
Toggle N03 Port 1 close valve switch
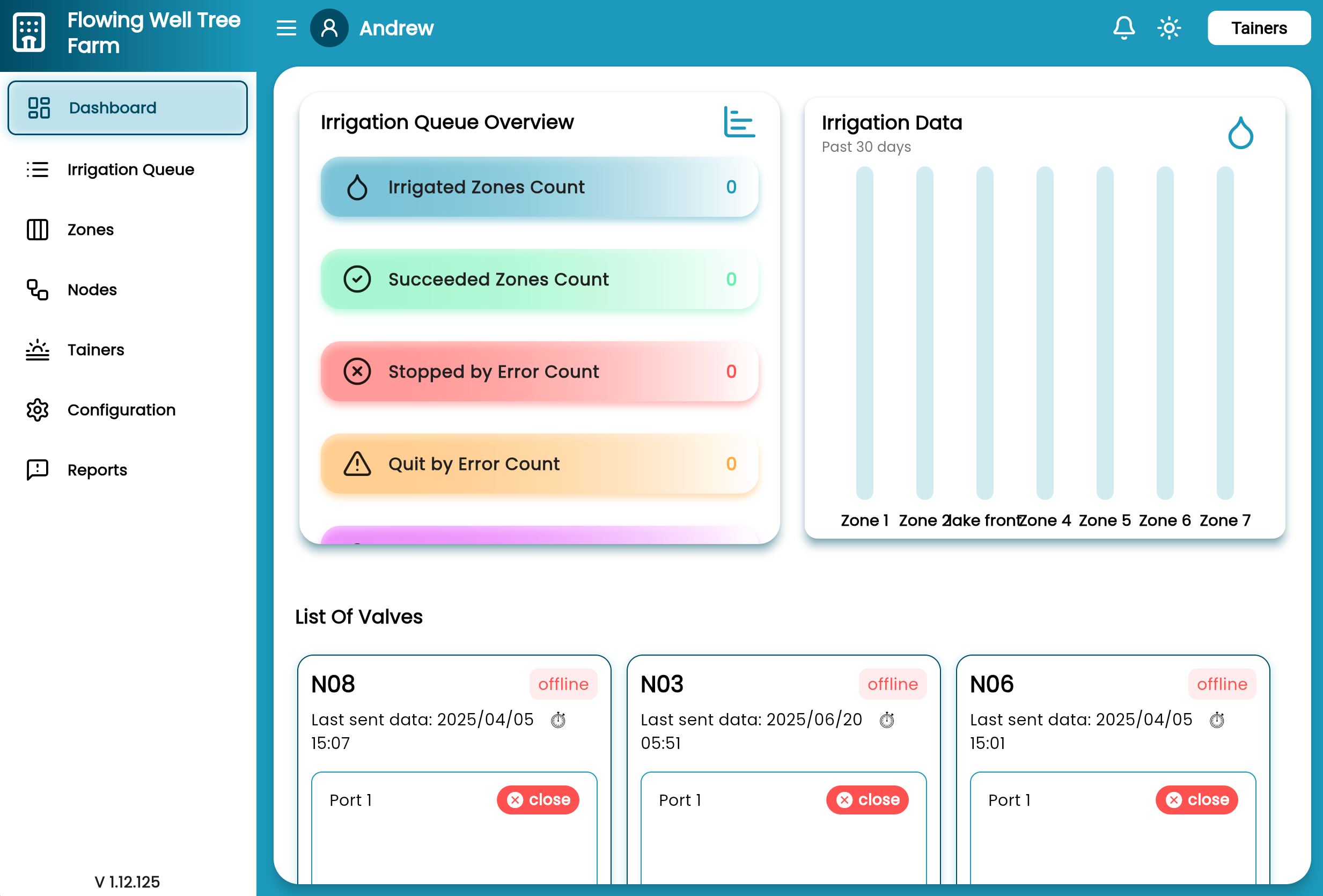pyautogui.click(x=867, y=800)
